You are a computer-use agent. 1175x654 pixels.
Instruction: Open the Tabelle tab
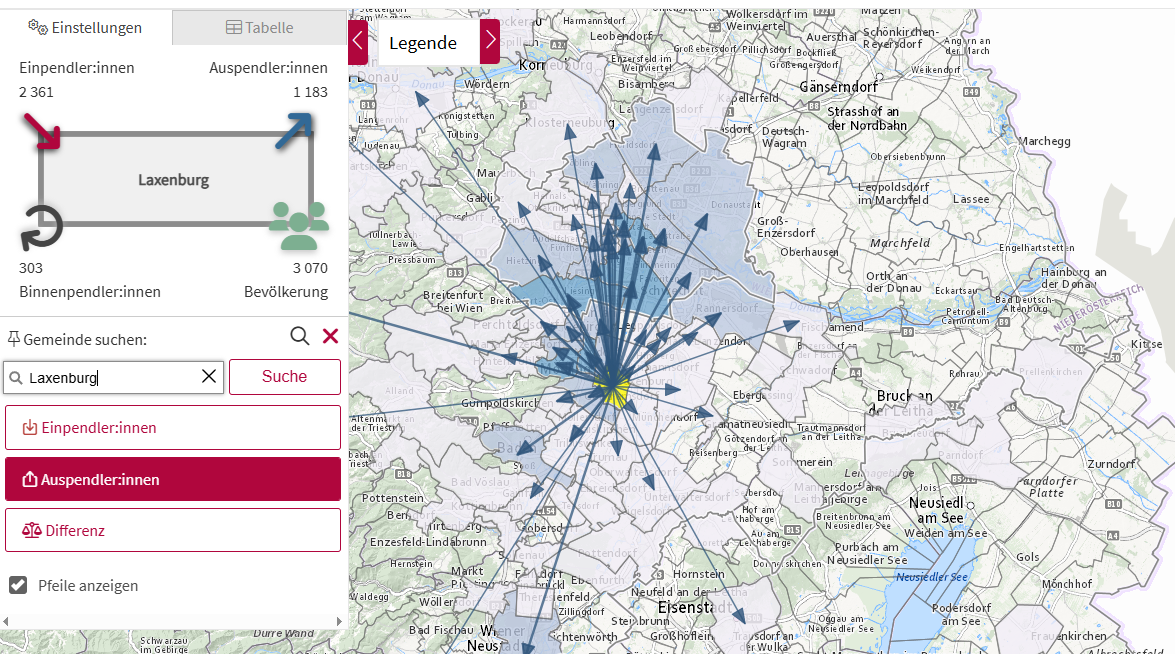259,28
